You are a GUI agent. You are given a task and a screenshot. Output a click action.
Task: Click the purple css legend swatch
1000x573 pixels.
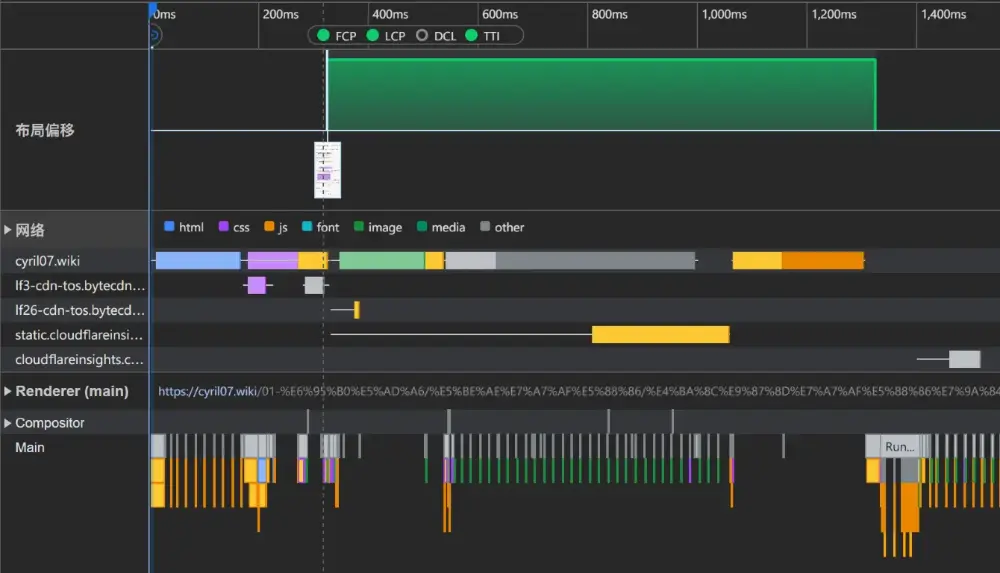(x=223, y=227)
